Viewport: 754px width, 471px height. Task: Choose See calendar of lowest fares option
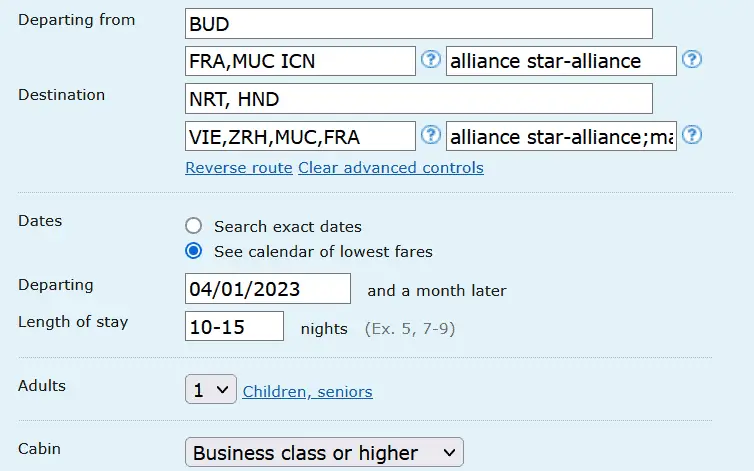pyautogui.click(x=194, y=251)
